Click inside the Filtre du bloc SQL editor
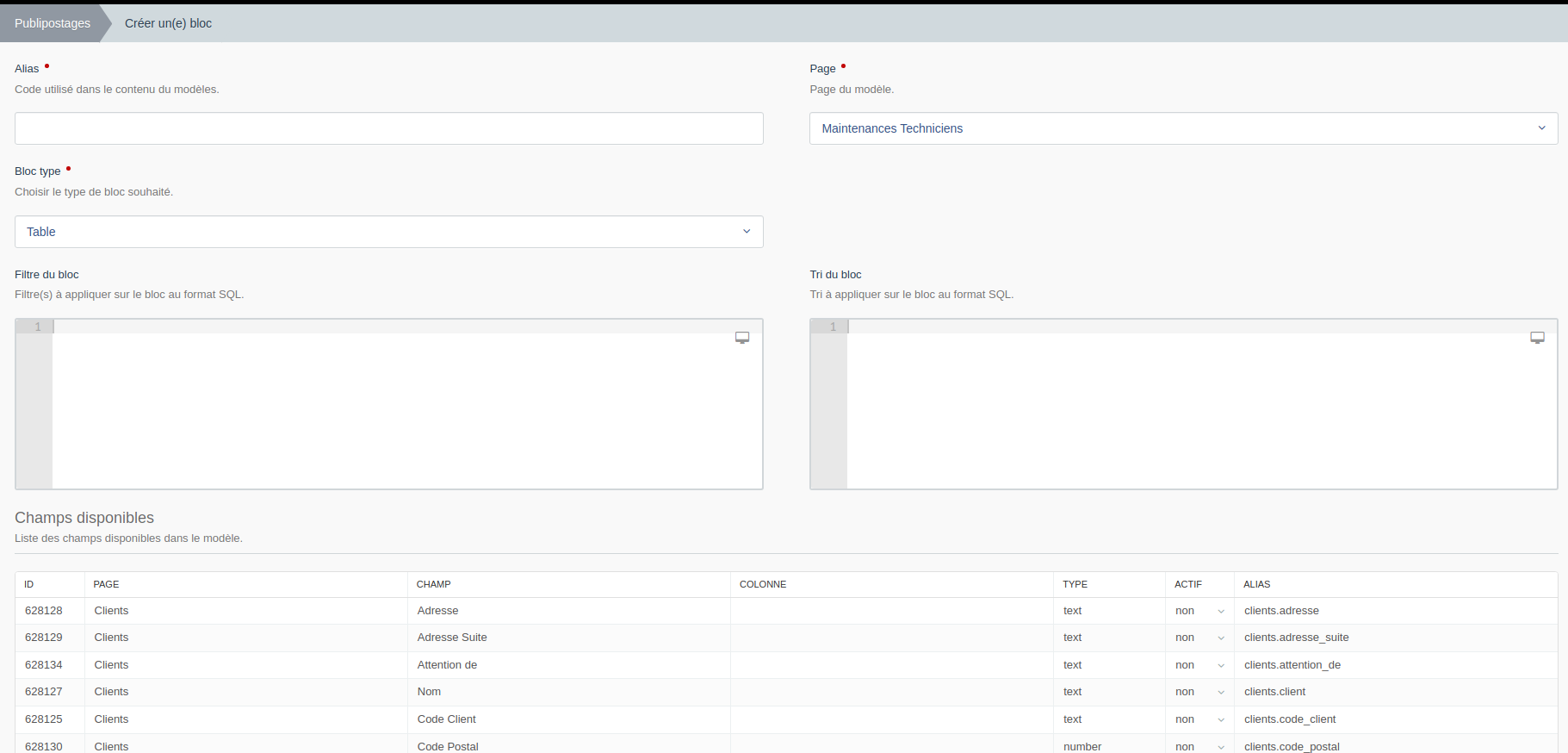Image resolution: width=1568 pixels, height=753 pixels. [x=406, y=405]
